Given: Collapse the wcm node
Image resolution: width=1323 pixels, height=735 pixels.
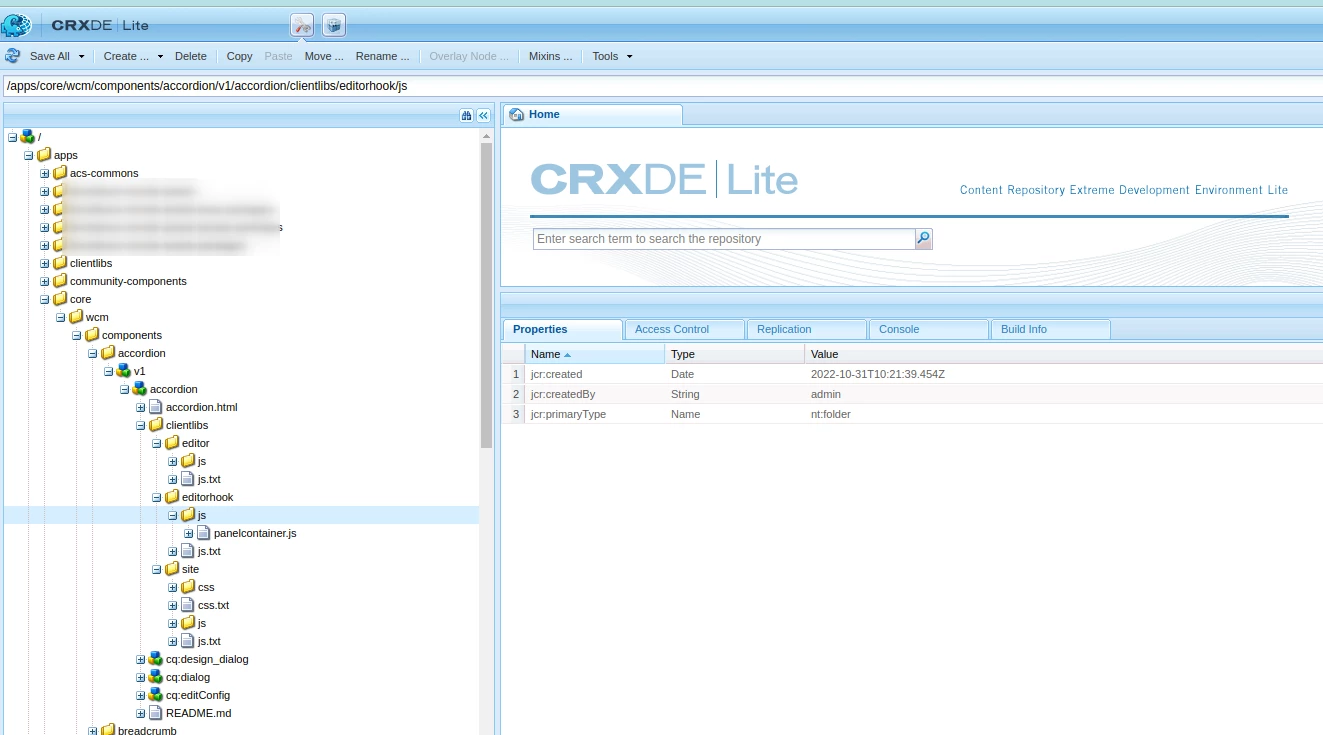Looking at the screenshot, I should pyautogui.click(x=61, y=317).
